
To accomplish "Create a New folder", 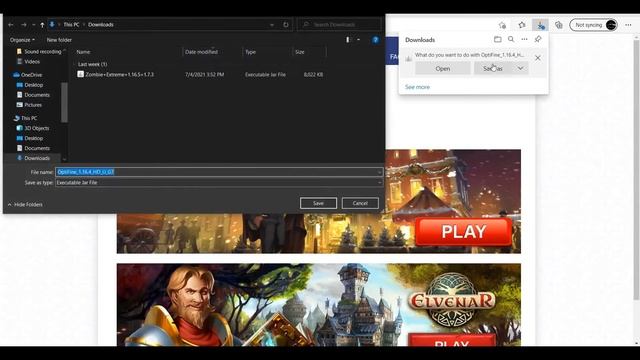I will [x=59, y=40].
